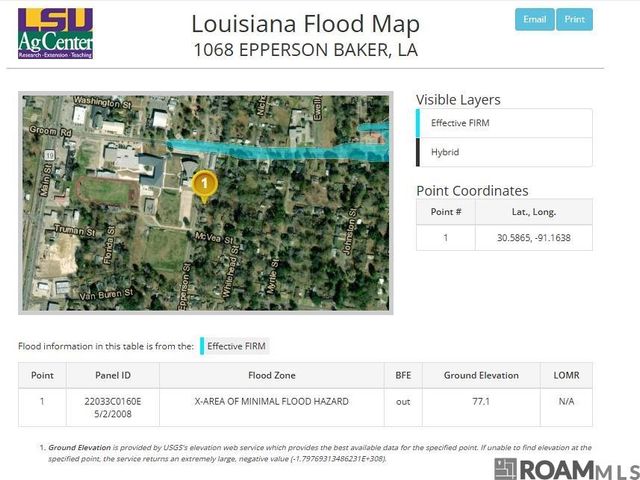The height and width of the screenshot is (480, 640).
Task: Click the ground elevation value '77.1'
Action: coord(481,402)
